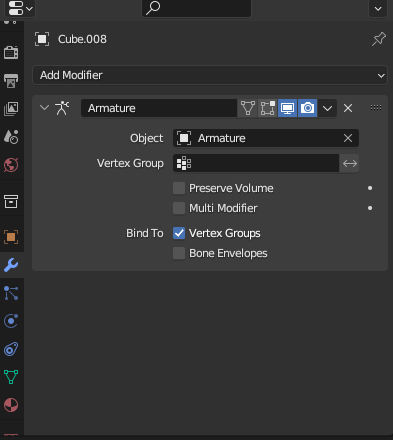Remove the Armature modifier
This screenshot has width=393, height=440.
348,108
